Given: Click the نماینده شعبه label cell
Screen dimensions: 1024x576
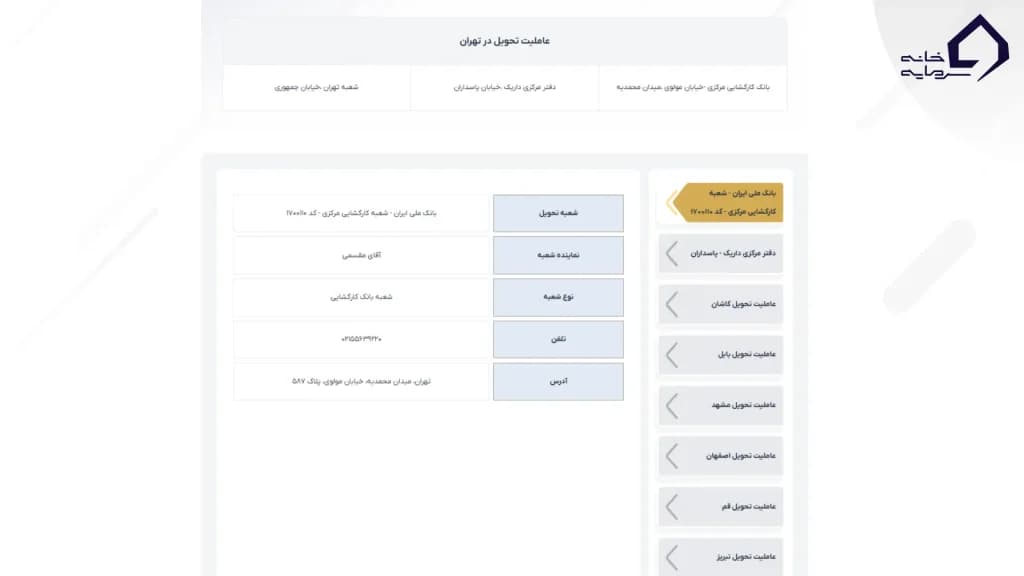Looking at the screenshot, I should pyautogui.click(x=557, y=255).
